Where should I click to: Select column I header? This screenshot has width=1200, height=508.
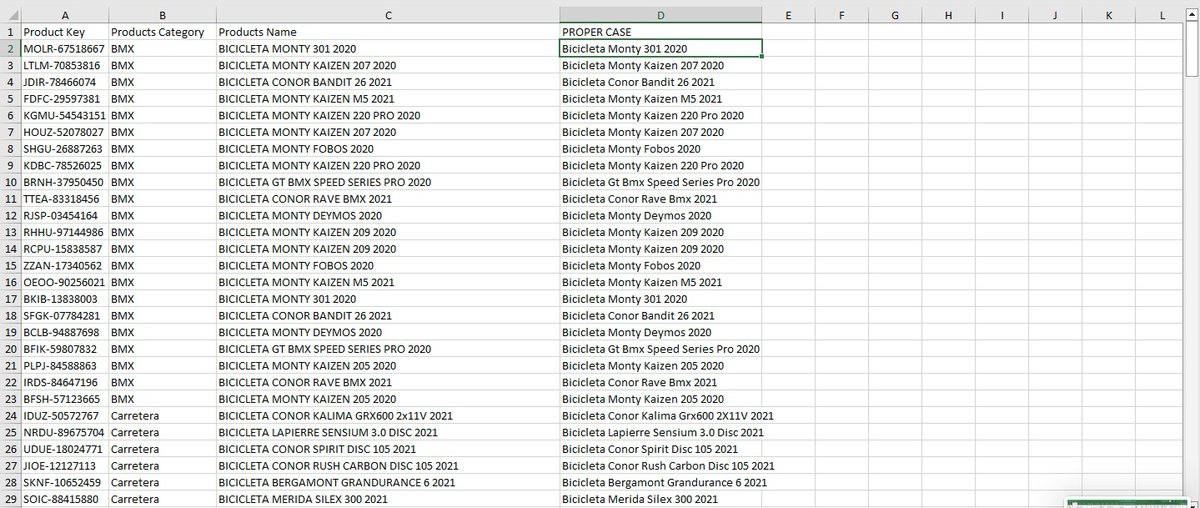coord(1003,15)
